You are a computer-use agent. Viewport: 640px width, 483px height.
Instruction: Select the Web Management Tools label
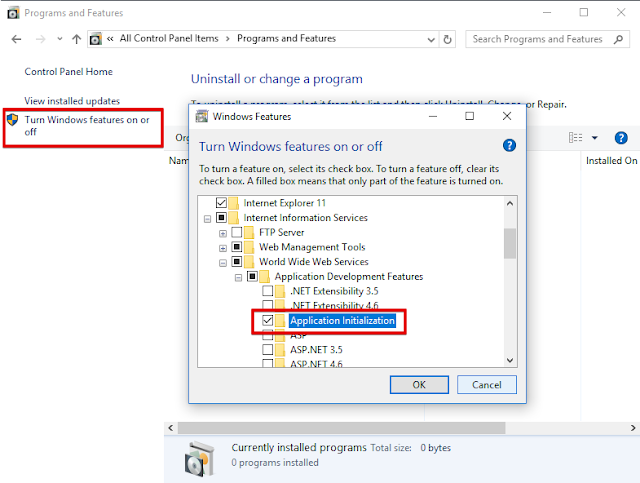pos(312,247)
